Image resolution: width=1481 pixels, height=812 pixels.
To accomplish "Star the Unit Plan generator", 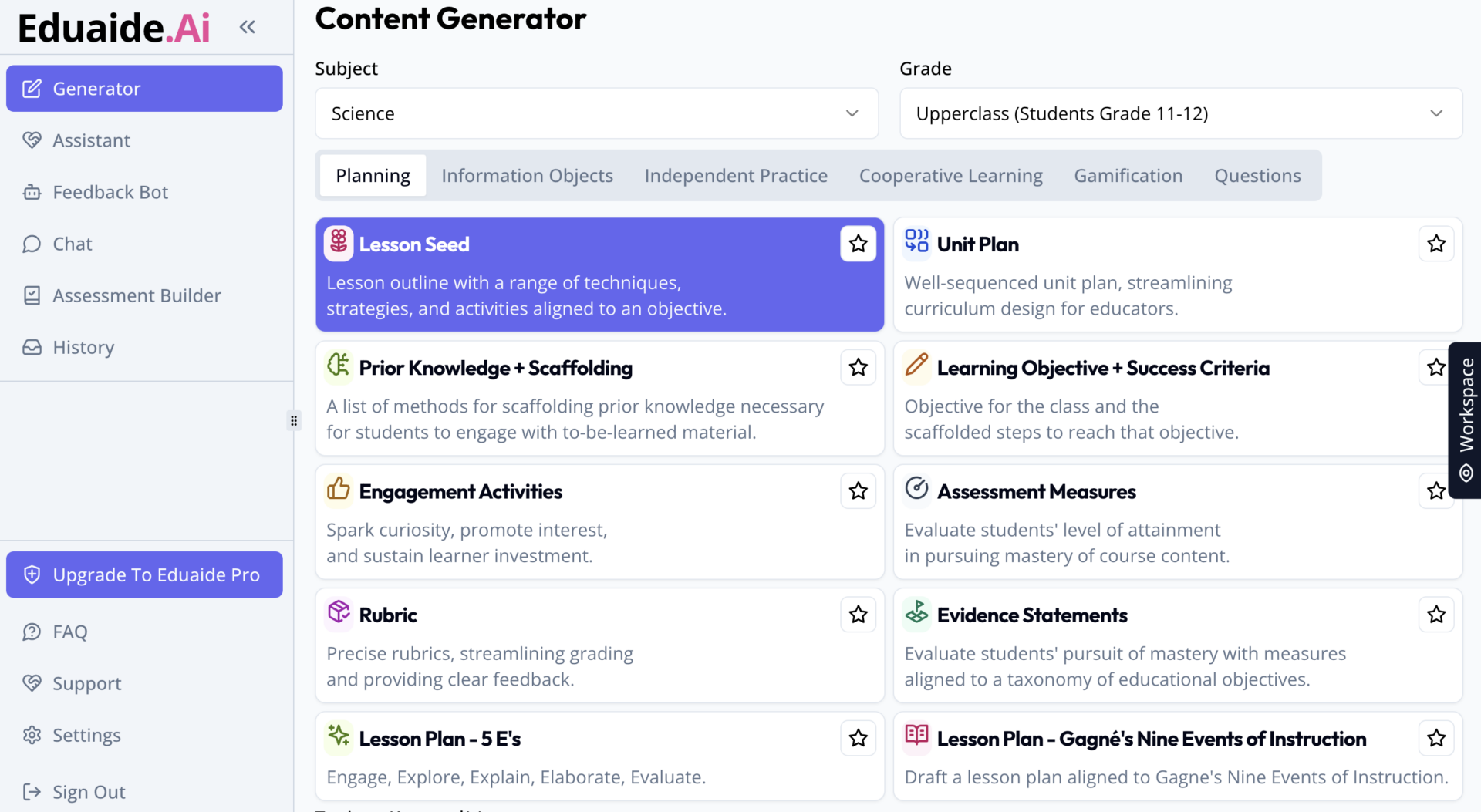I will (1435, 243).
